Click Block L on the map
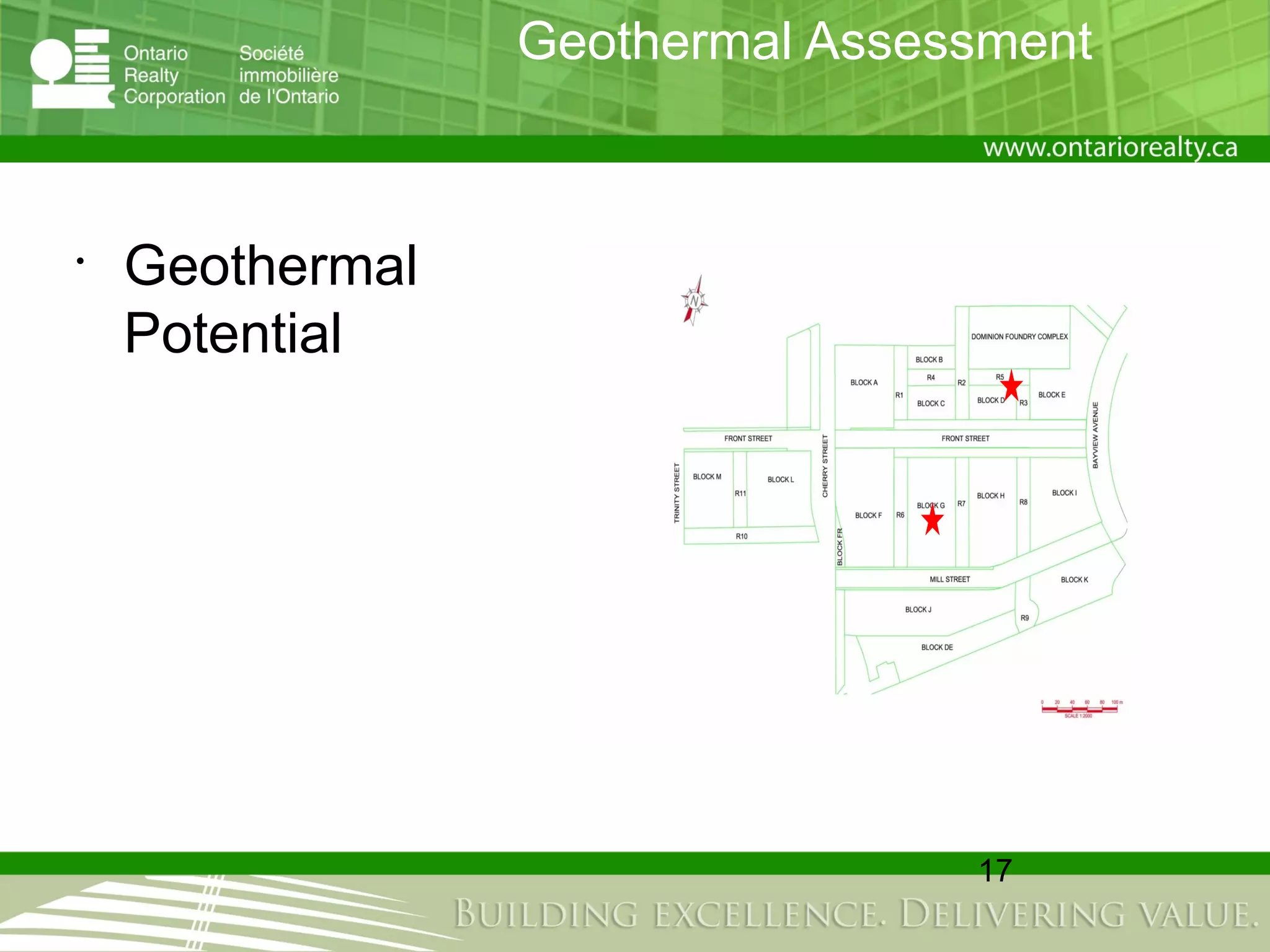The height and width of the screenshot is (952, 1270). pyautogui.click(x=780, y=480)
